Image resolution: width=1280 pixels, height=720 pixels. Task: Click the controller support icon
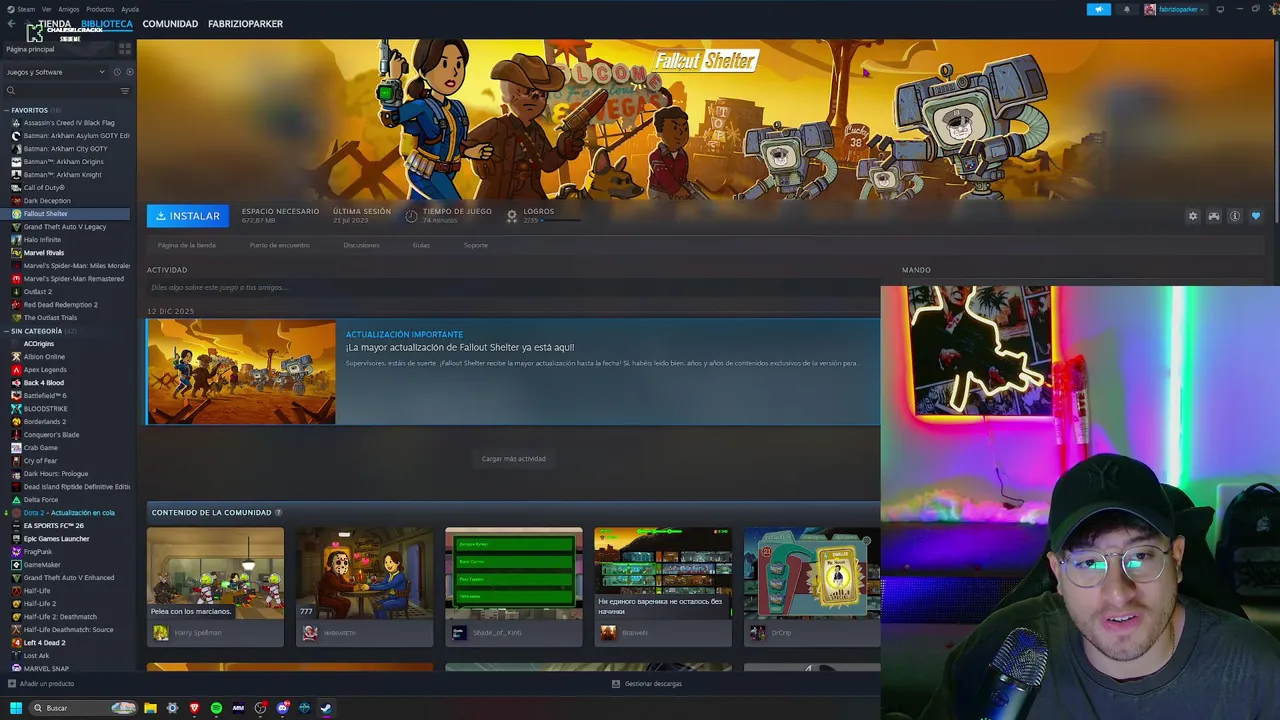pos(1214,216)
